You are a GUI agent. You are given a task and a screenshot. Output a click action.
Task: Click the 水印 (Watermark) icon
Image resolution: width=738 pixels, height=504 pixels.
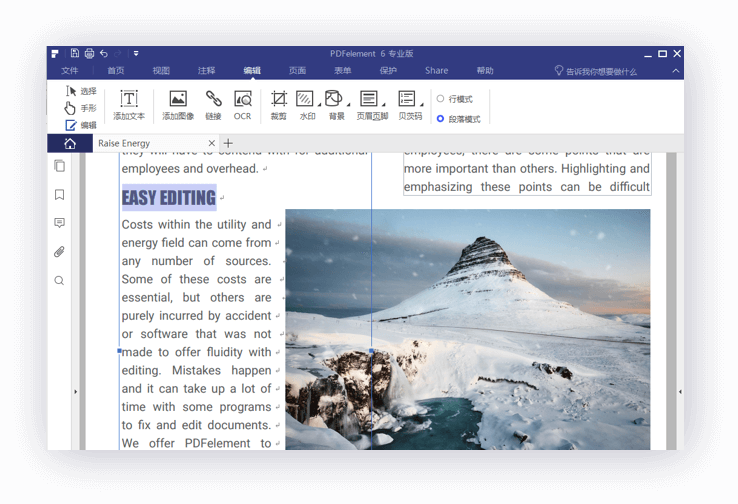[x=305, y=99]
